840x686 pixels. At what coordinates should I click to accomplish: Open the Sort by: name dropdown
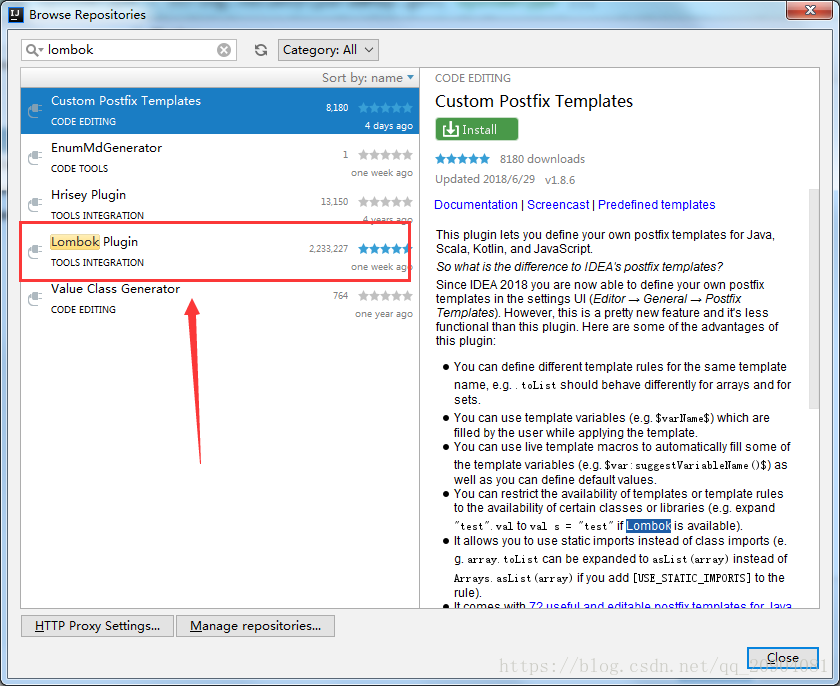pyautogui.click(x=362, y=78)
